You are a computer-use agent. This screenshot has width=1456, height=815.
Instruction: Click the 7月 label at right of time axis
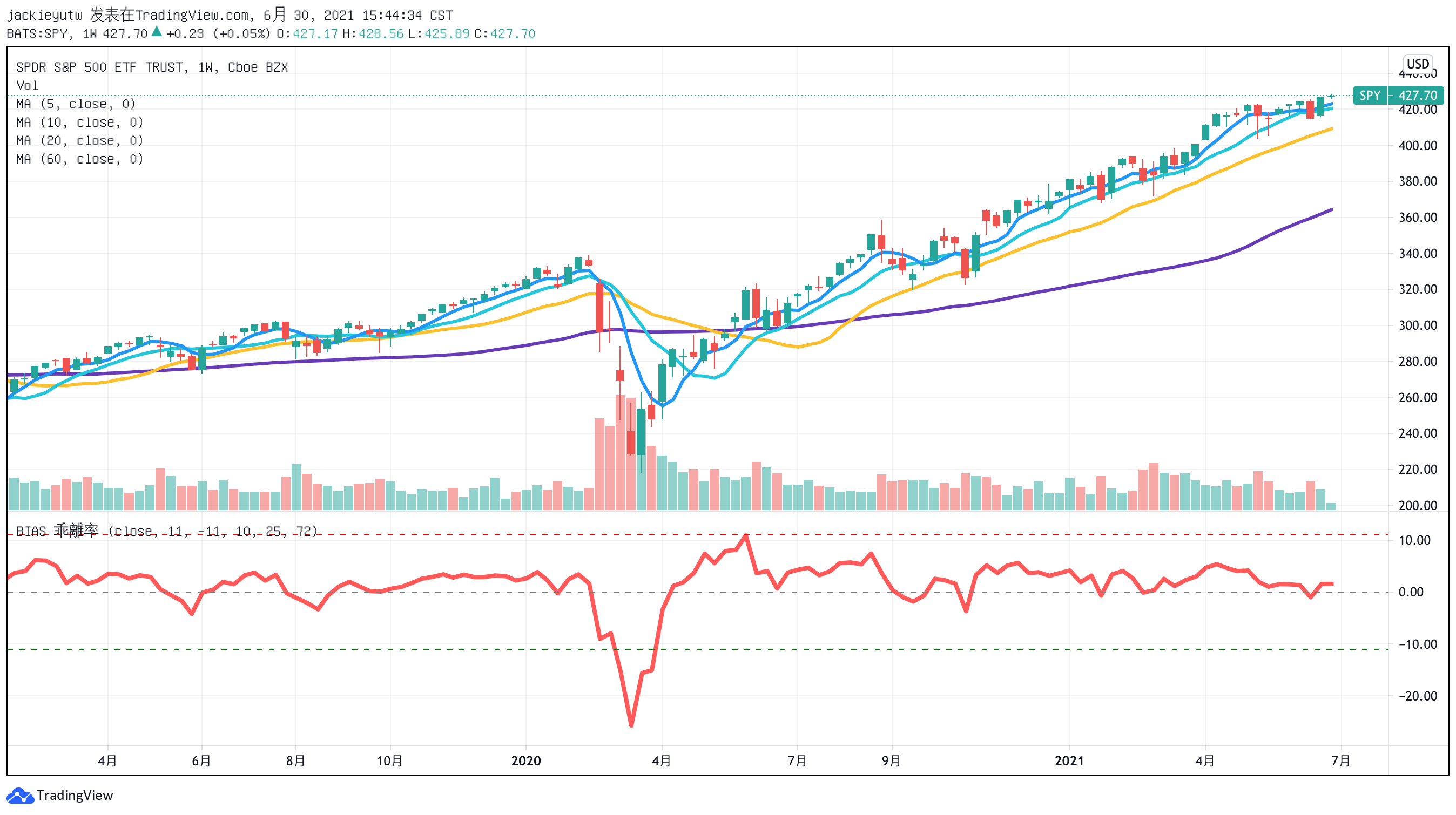coord(1340,761)
